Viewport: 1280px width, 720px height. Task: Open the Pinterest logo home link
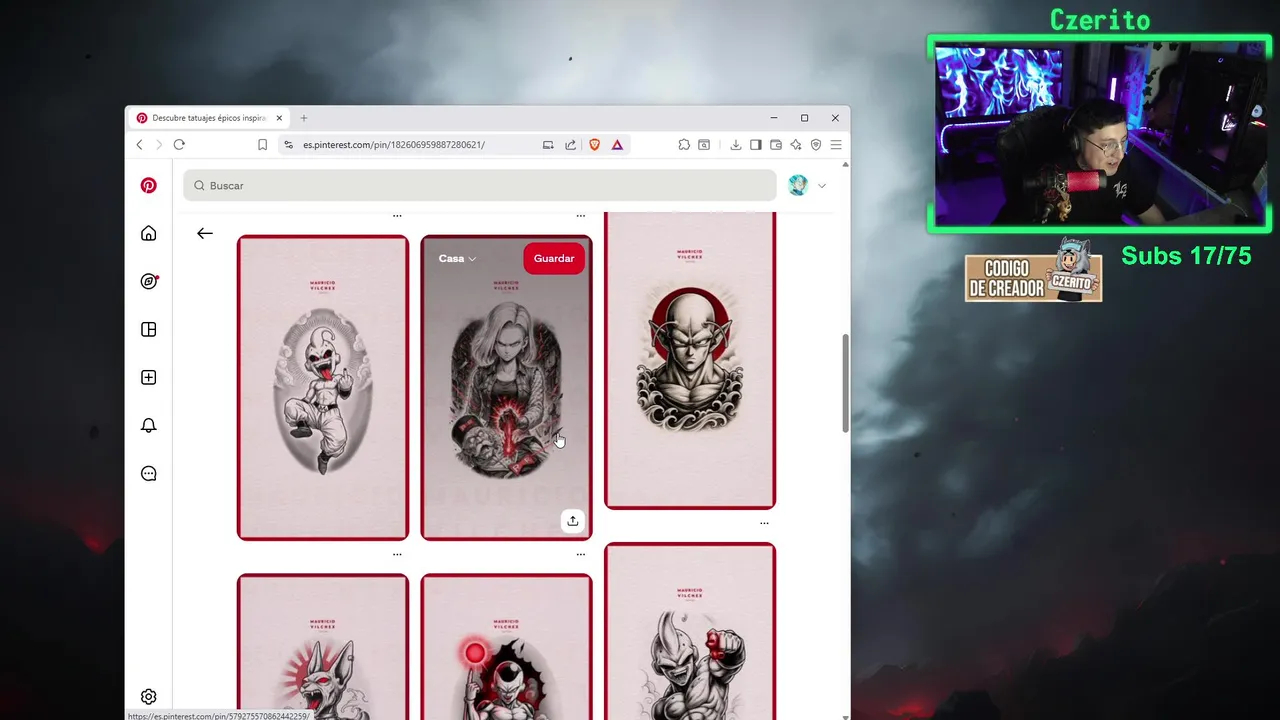[148, 185]
